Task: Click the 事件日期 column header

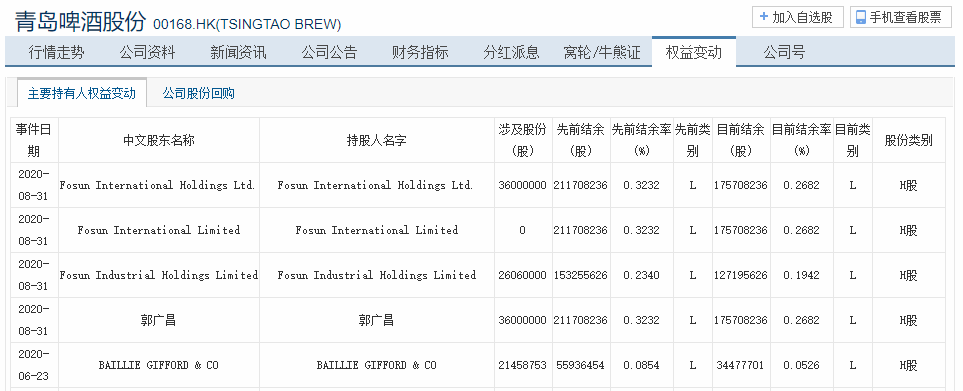Action: point(34,140)
